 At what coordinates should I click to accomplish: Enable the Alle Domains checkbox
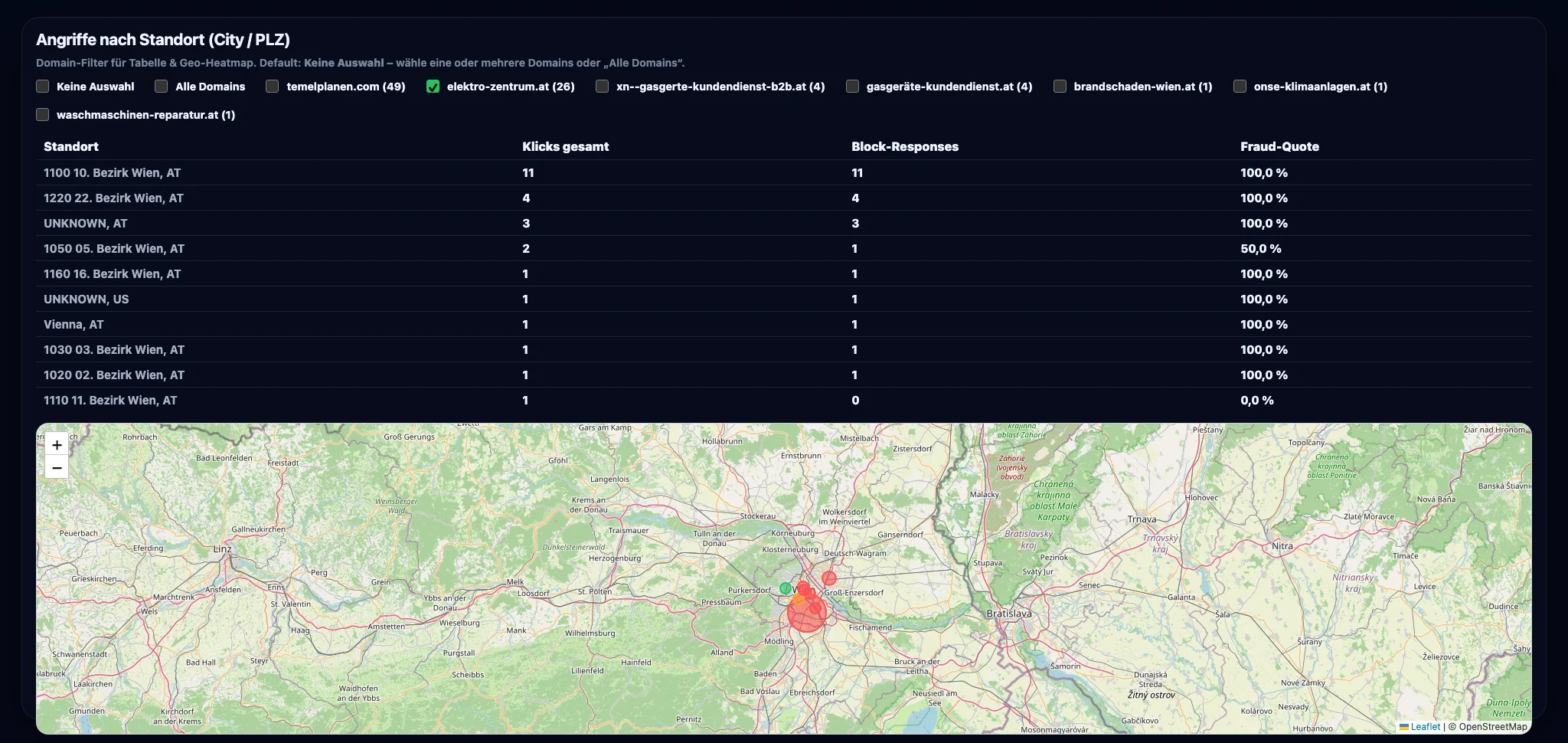pos(162,86)
